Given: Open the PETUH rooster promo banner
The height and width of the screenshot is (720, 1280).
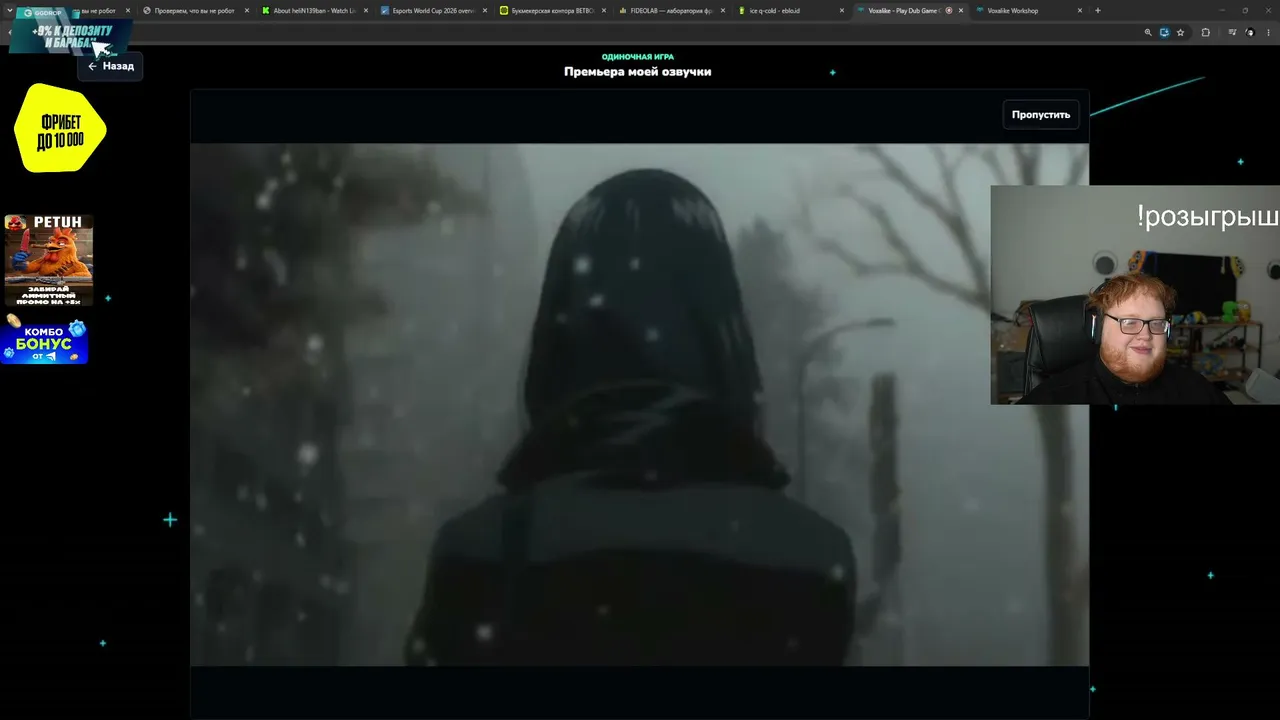Looking at the screenshot, I should 48,260.
